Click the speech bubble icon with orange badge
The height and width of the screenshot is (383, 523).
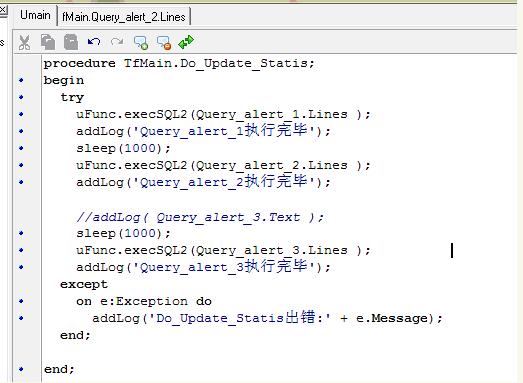(164, 43)
